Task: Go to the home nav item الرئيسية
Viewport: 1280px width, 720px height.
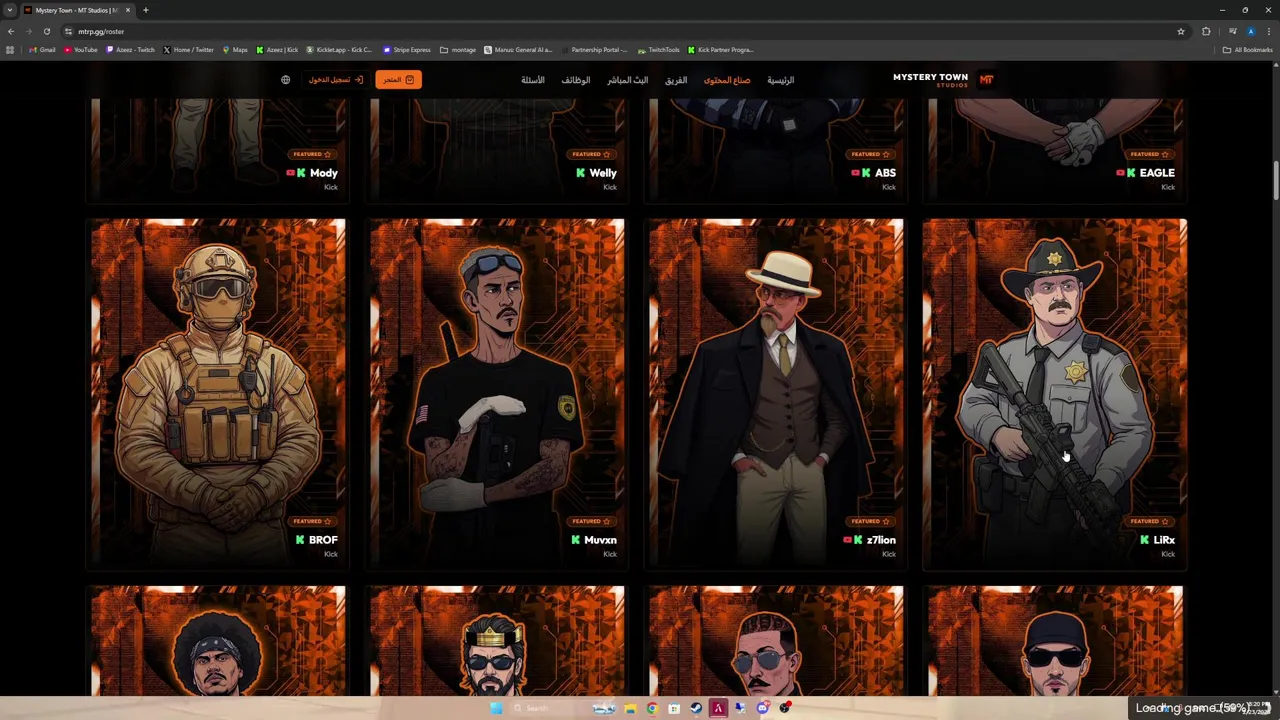Action: point(781,80)
